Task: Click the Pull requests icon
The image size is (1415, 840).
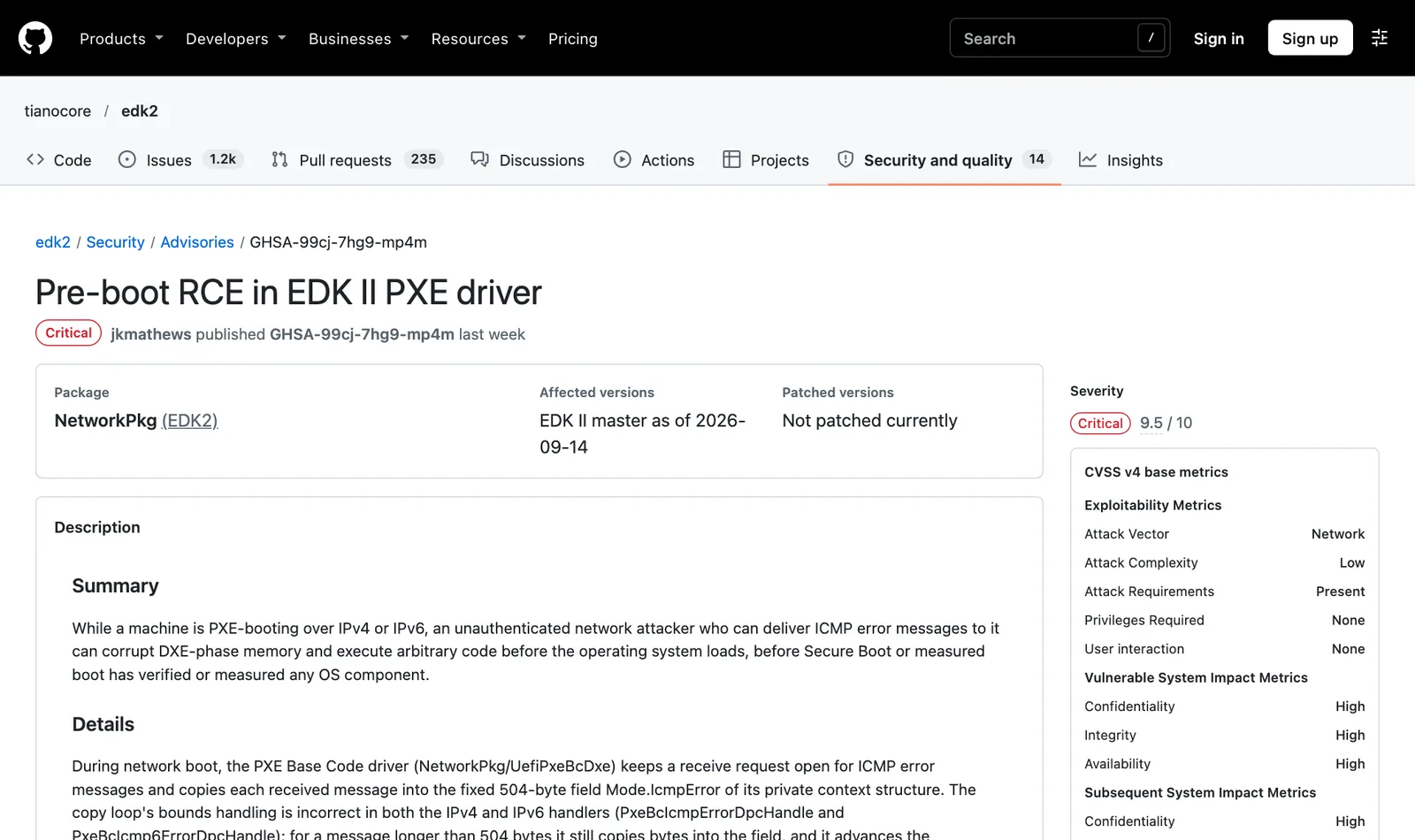Action: click(279, 159)
